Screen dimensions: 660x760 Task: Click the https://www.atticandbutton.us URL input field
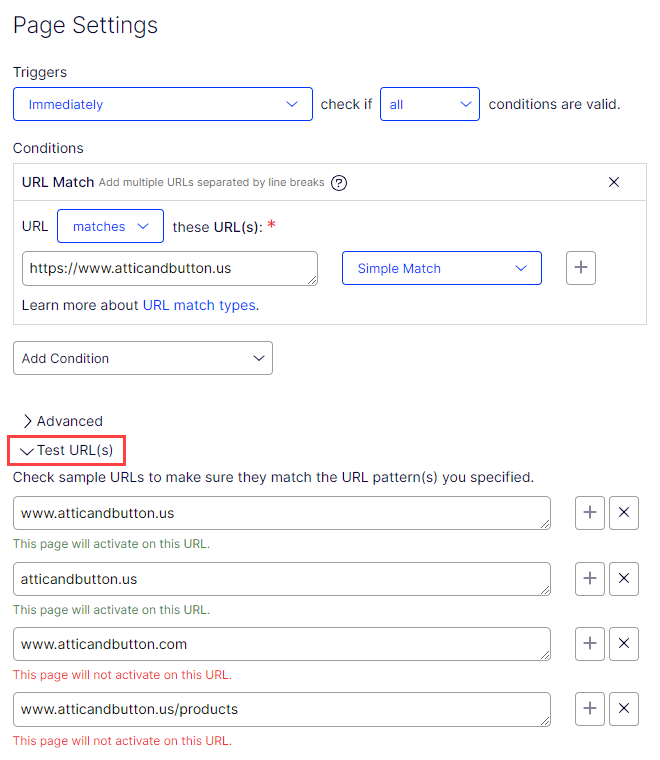[x=165, y=268]
